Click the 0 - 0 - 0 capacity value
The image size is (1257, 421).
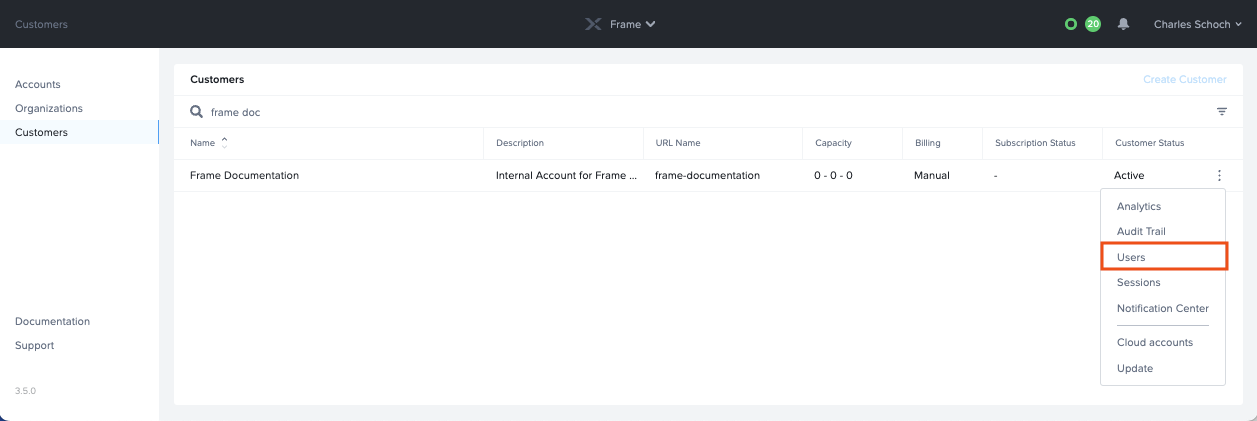(x=833, y=175)
